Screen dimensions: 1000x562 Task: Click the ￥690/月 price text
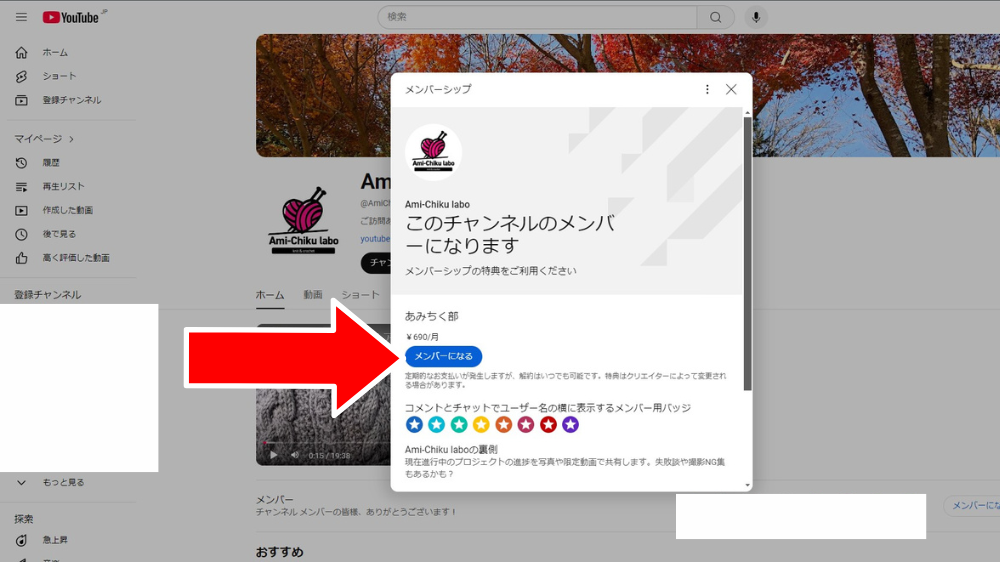point(422,337)
